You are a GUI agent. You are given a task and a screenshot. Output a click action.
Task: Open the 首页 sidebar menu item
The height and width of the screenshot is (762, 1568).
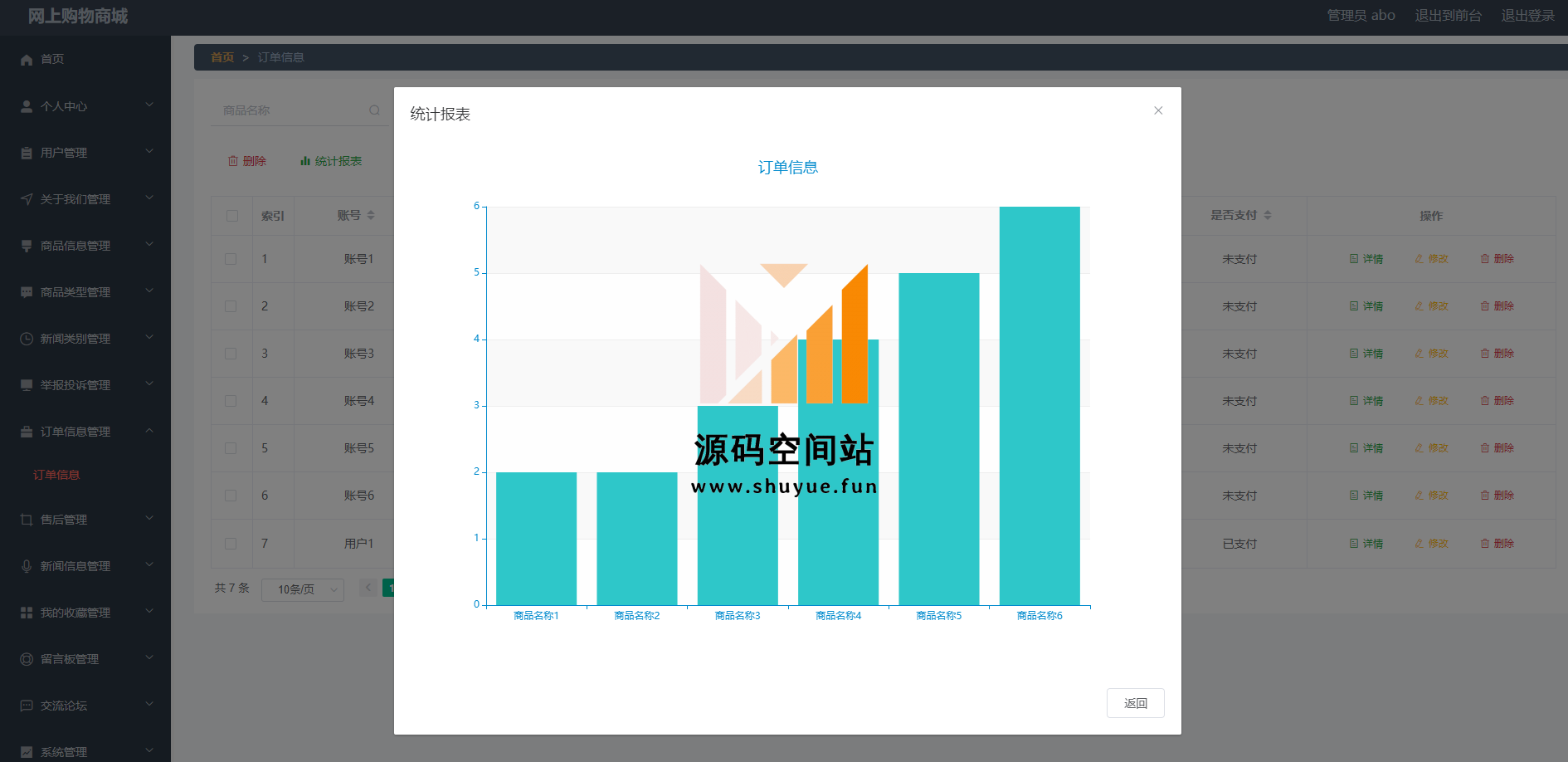pos(85,59)
